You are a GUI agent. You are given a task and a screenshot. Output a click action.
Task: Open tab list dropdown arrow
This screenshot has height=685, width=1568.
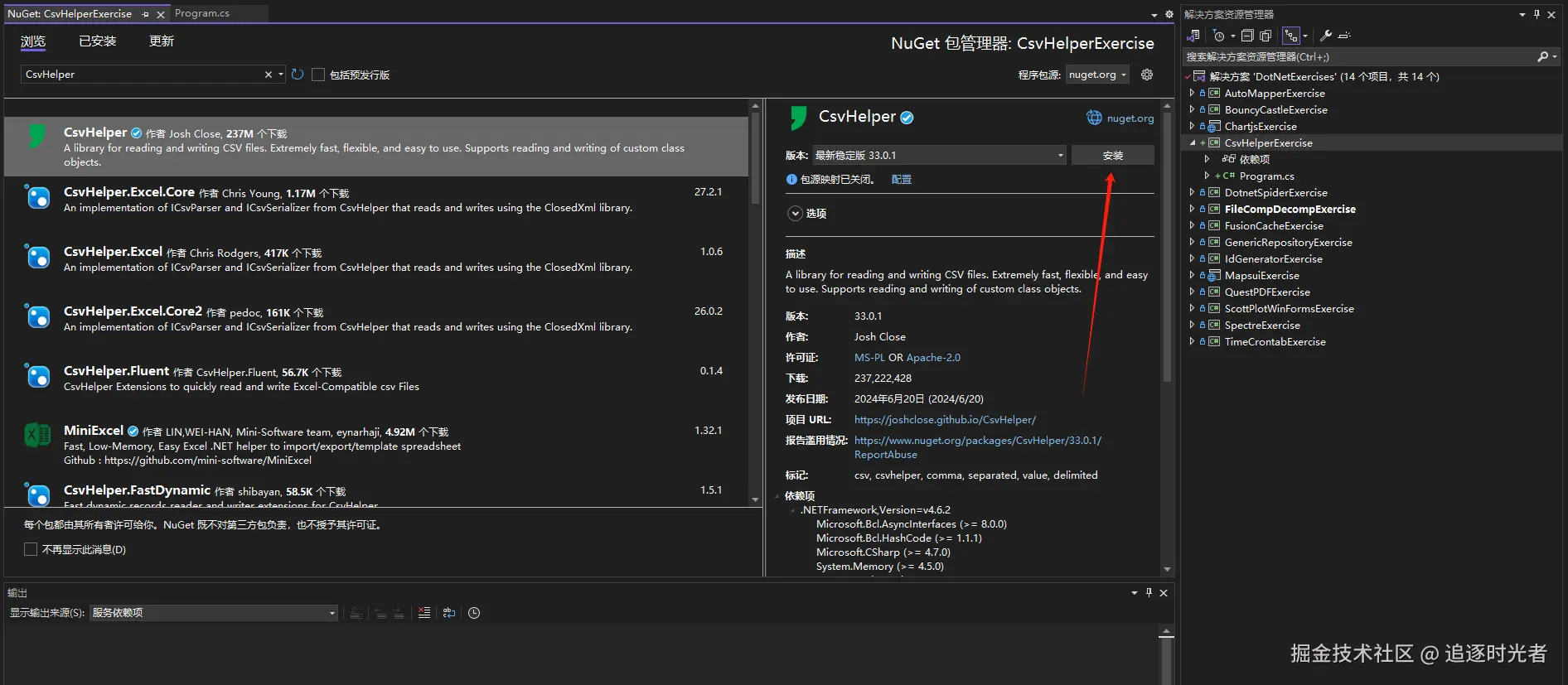pos(1154,15)
